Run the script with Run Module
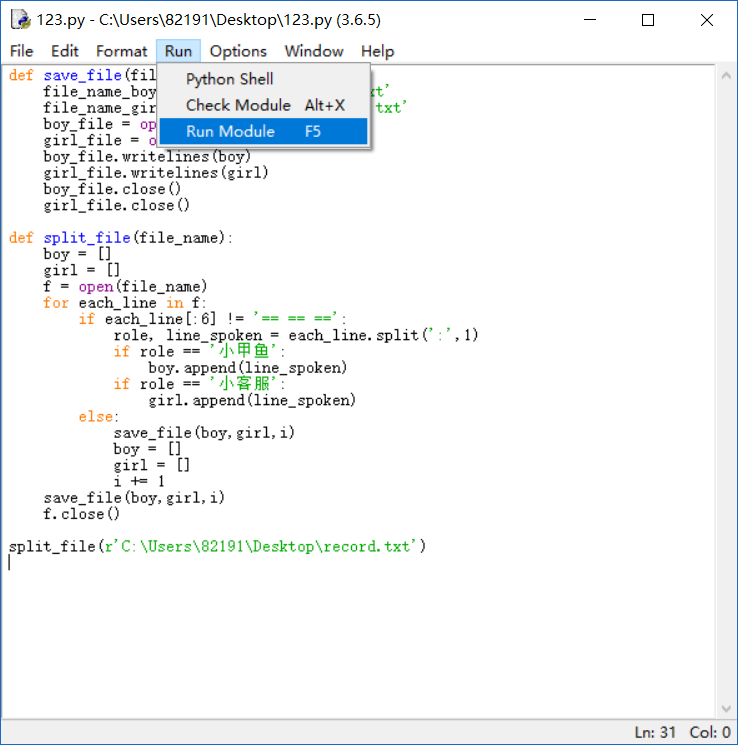This screenshot has height=745, width=738. click(x=230, y=131)
